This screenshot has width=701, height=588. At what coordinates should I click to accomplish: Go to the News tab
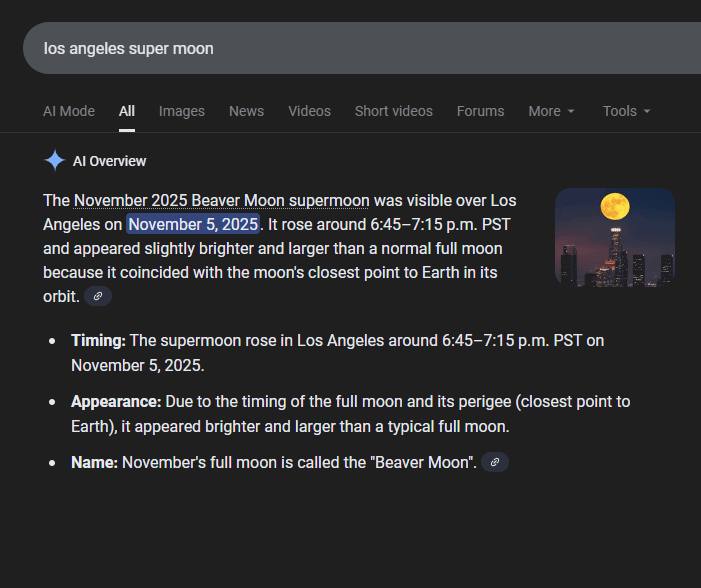246,111
